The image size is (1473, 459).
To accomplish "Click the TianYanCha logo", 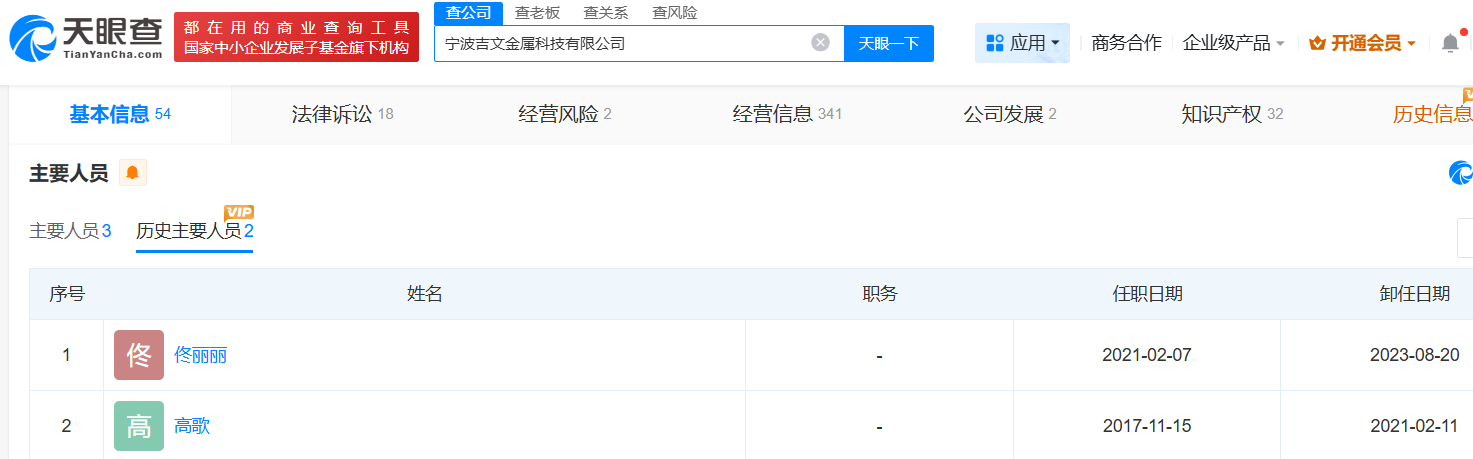I will tap(86, 37).
